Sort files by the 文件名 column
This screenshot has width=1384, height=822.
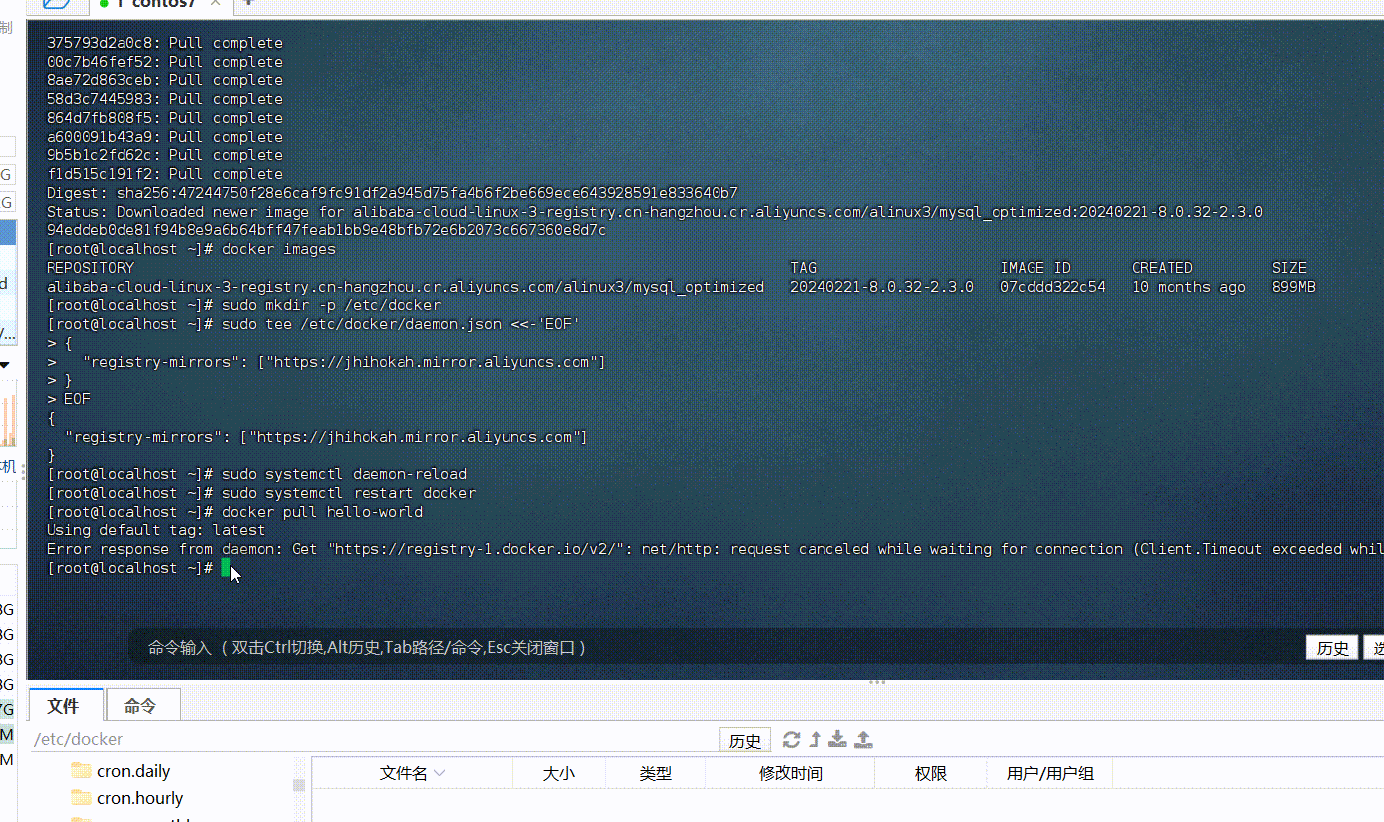412,773
